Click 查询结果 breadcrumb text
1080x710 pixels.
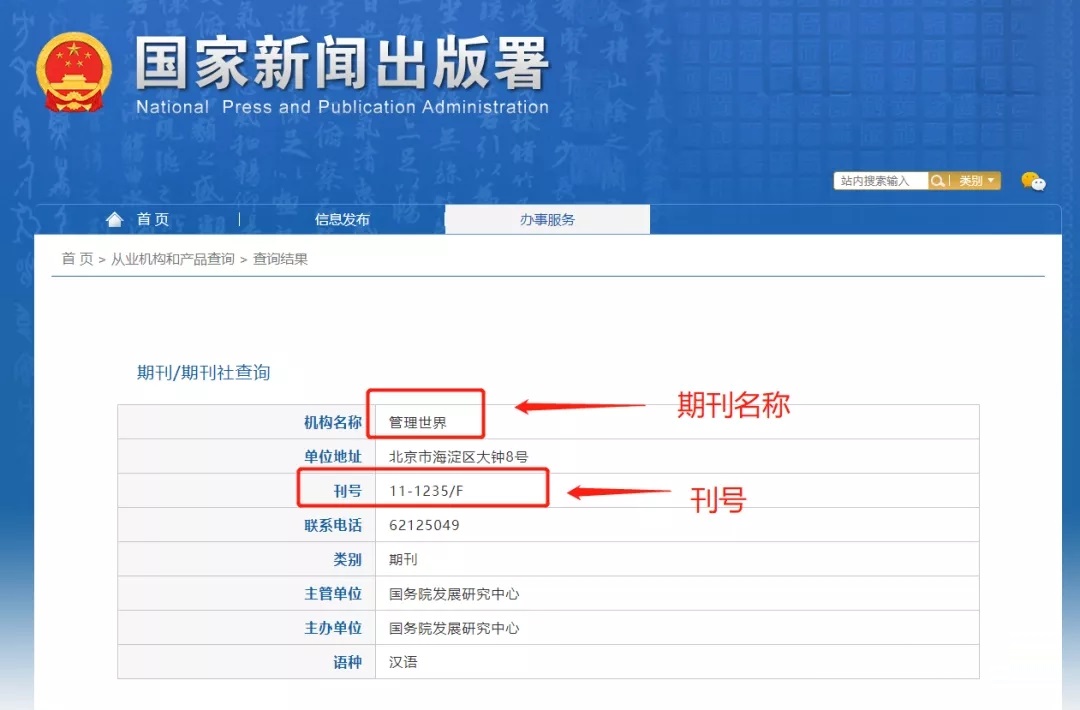280,259
